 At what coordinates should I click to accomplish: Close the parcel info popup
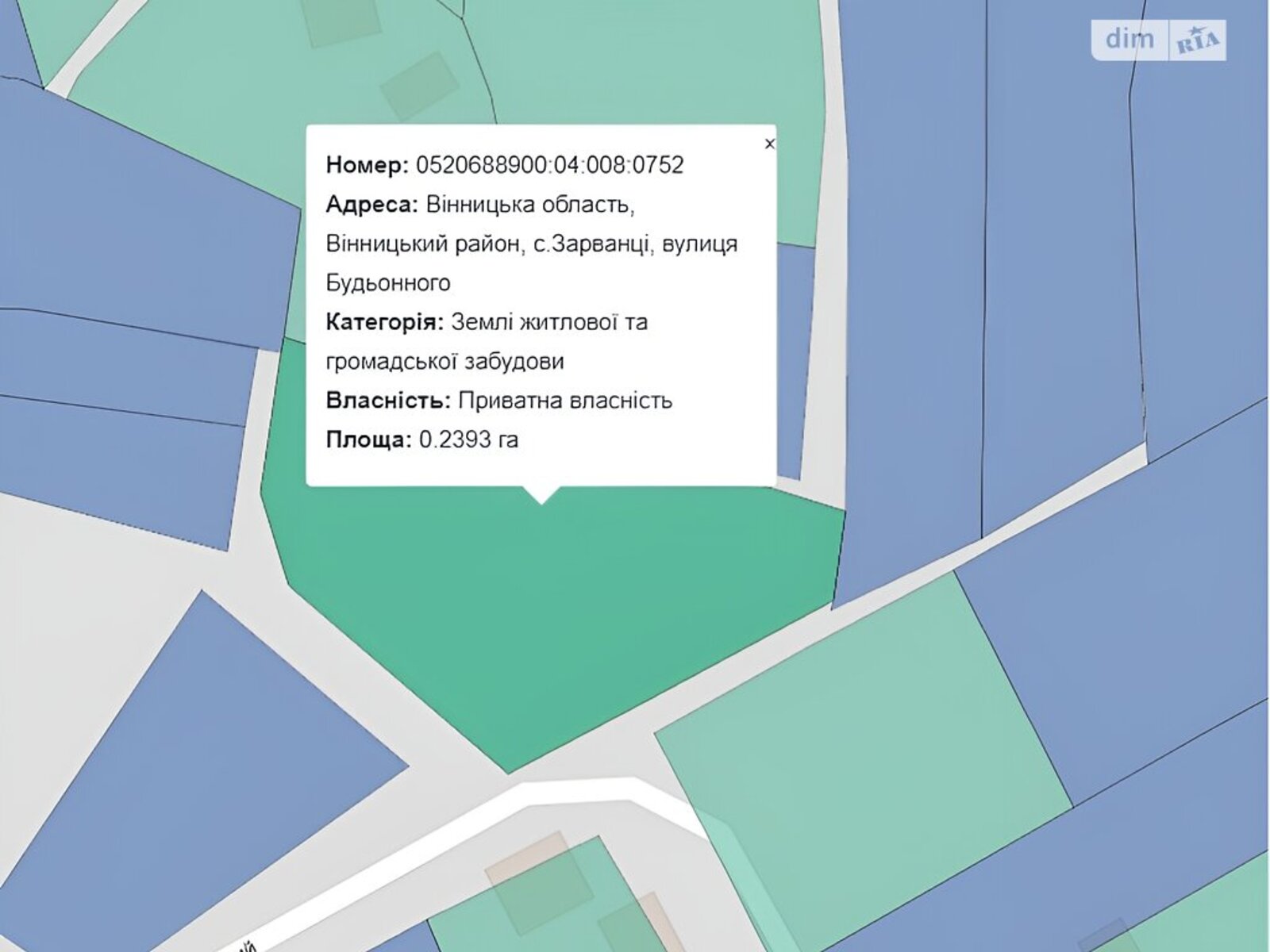tap(768, 144)
